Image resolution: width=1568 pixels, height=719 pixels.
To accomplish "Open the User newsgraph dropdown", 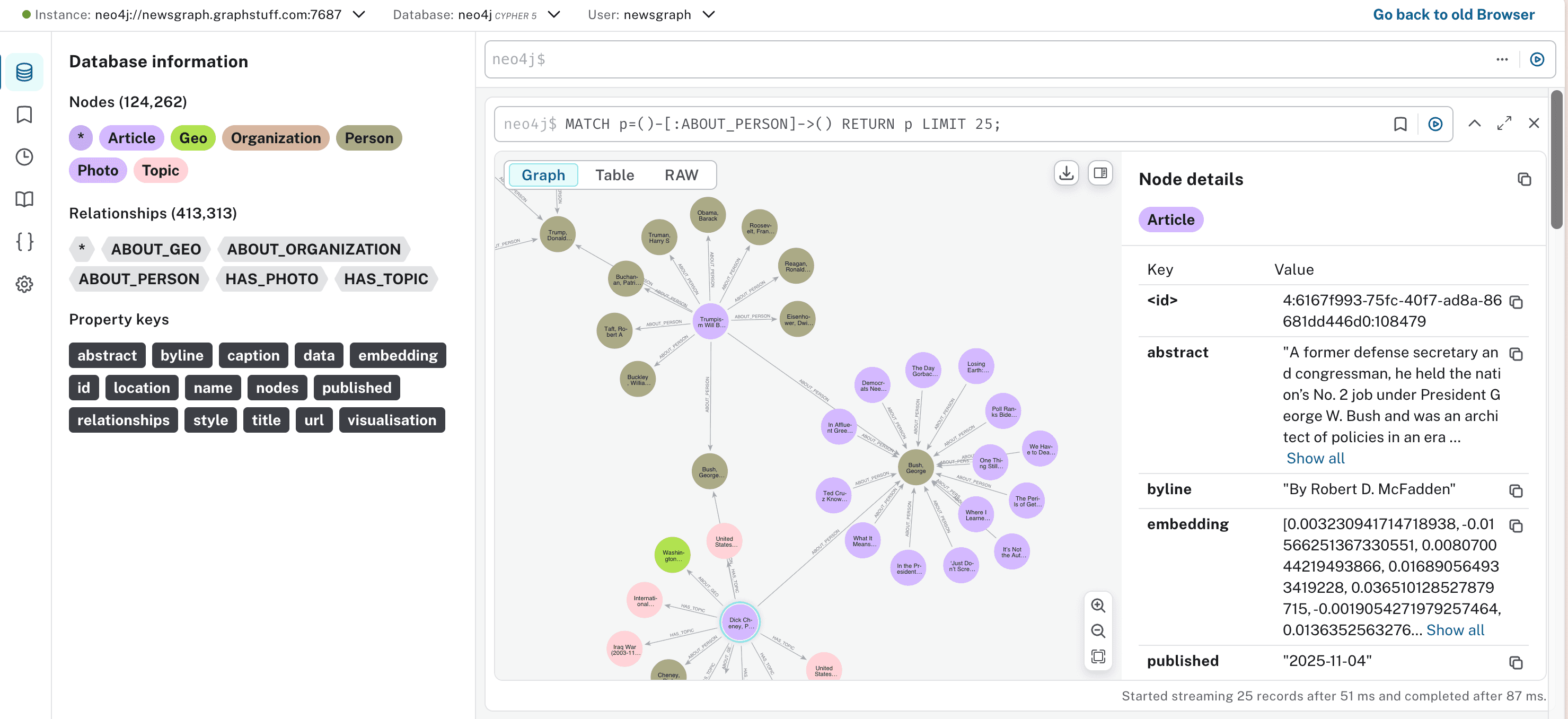I will tap(709, 15).
